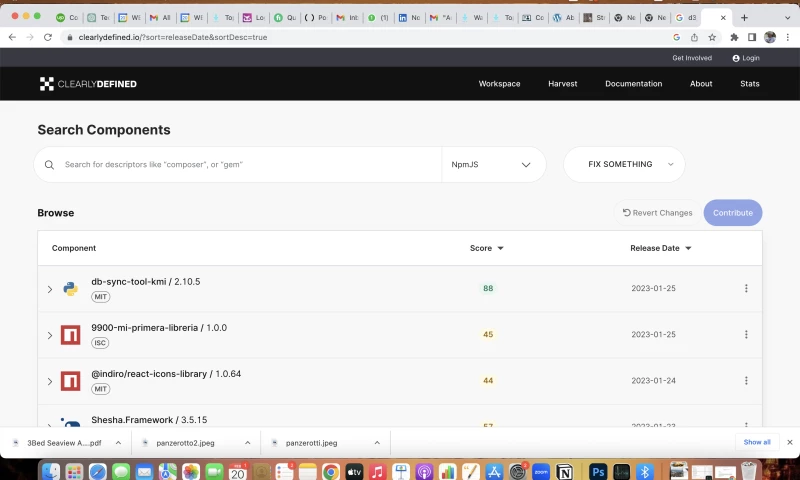The width and height of the screenshot is (800, 480).
Task: Open the Music app from the dock
Action: pos(377,472)
